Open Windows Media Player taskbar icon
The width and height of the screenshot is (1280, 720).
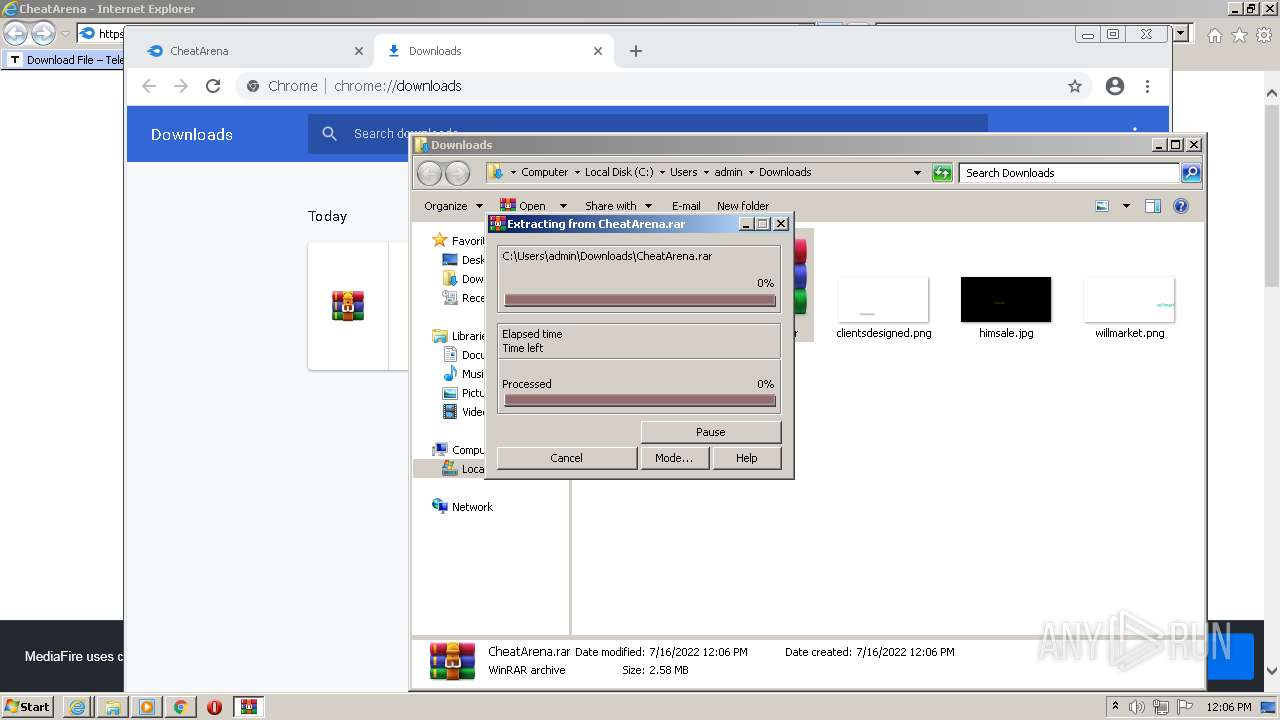(146, 707)
